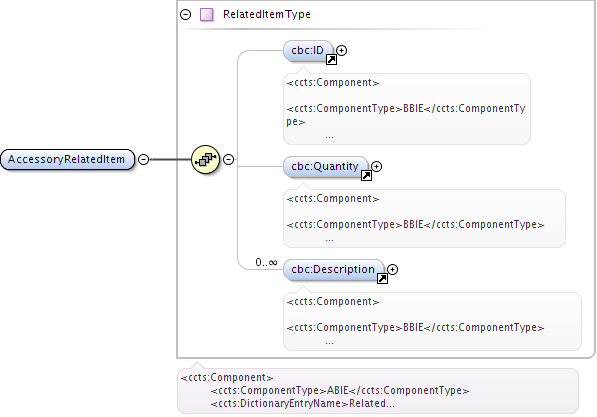This screenshot has height=417, width=597.
Task: Collapse the sequence compositor children
Action: click(228, 159)
